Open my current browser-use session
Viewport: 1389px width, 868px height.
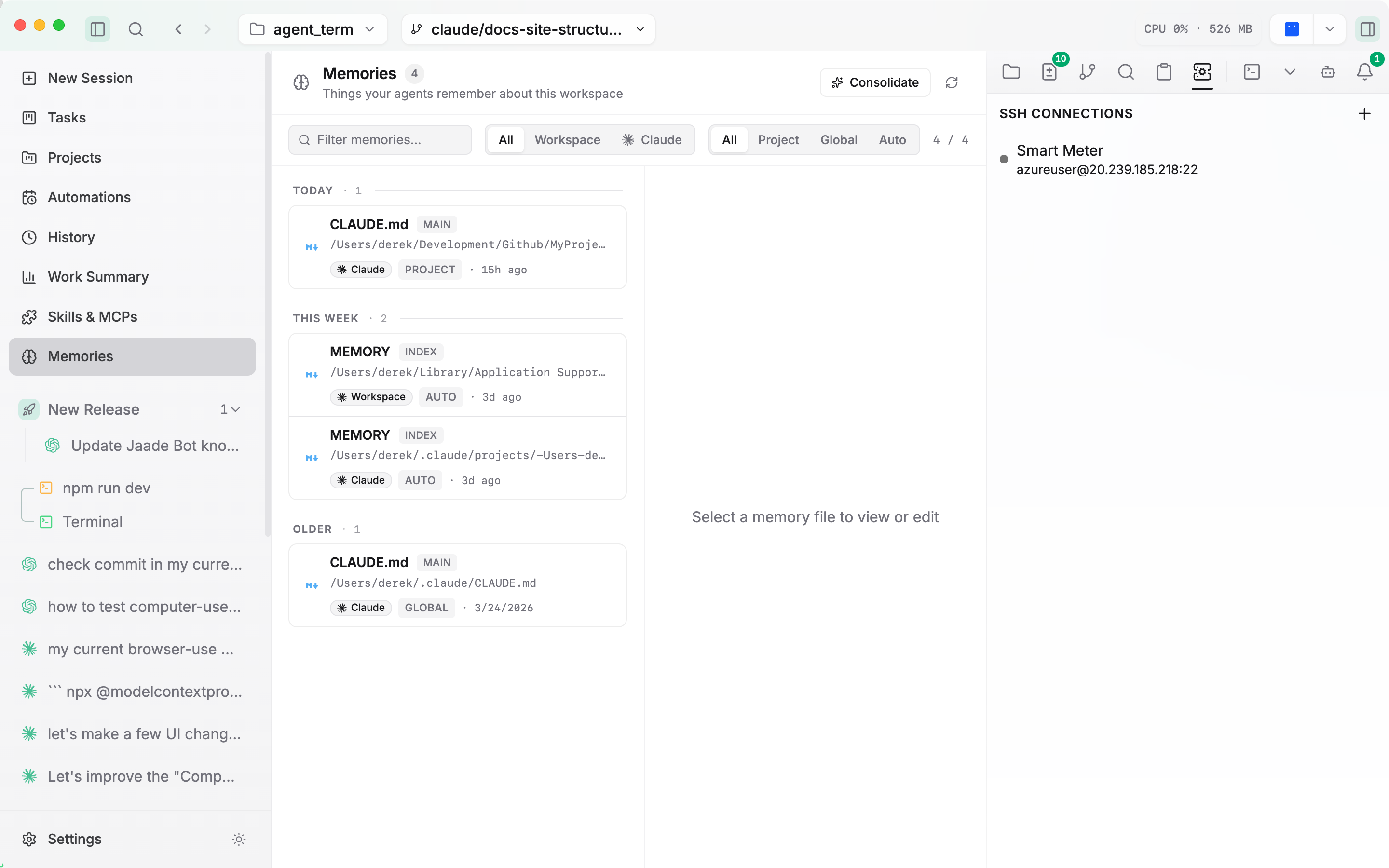(132, 649)
